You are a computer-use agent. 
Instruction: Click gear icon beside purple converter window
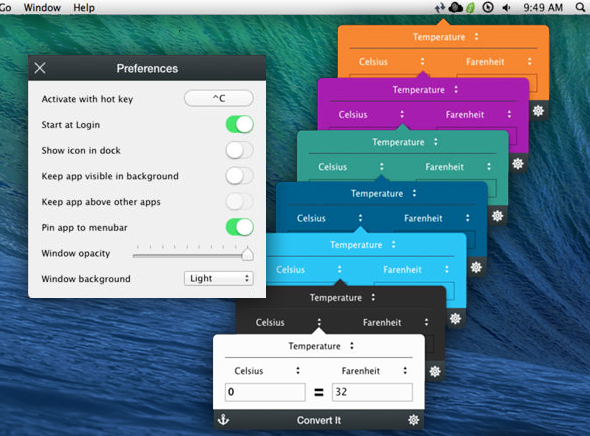tap(518, 163)
